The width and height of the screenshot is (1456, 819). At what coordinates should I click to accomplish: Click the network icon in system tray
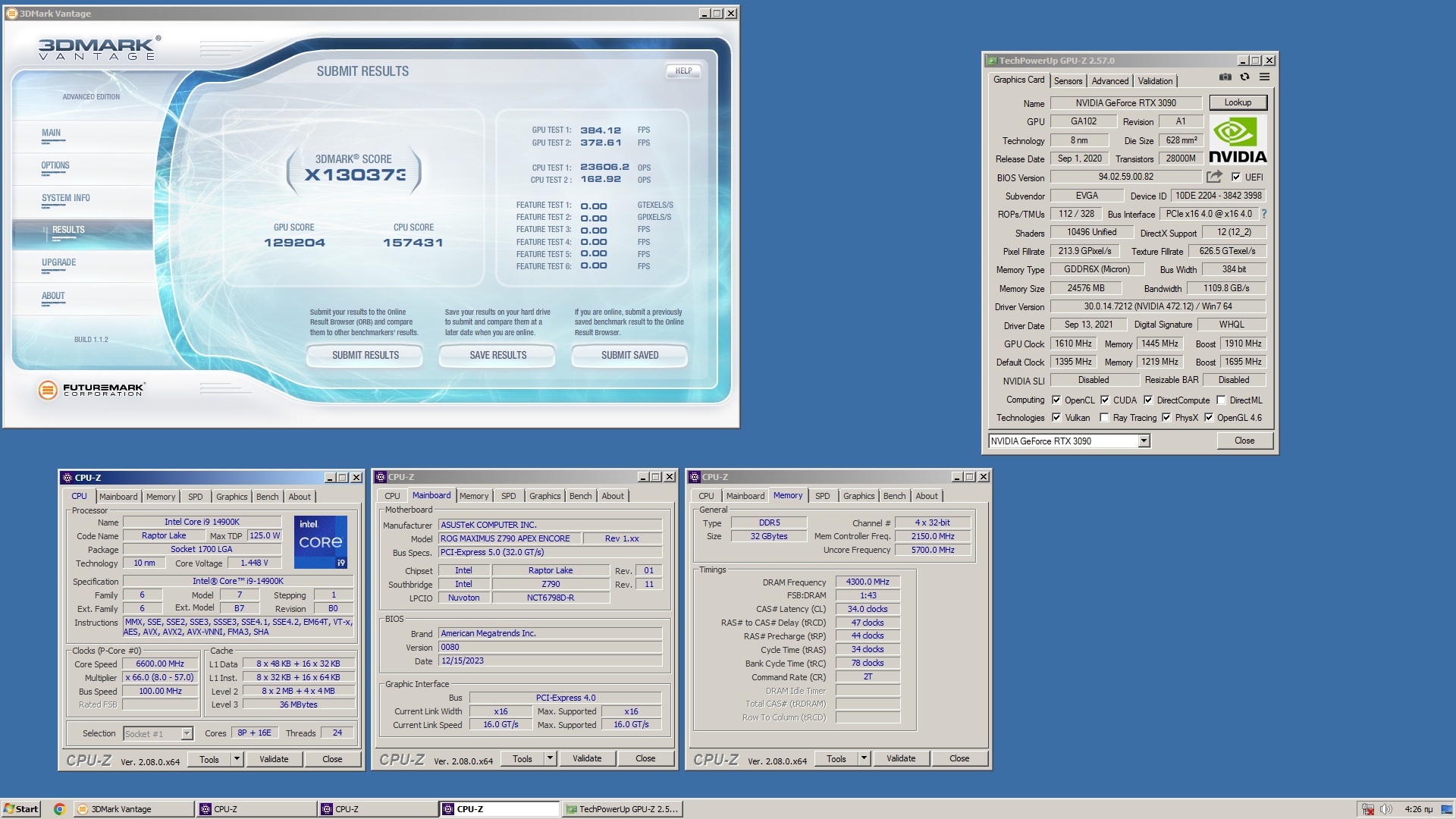click(1368, 809)
